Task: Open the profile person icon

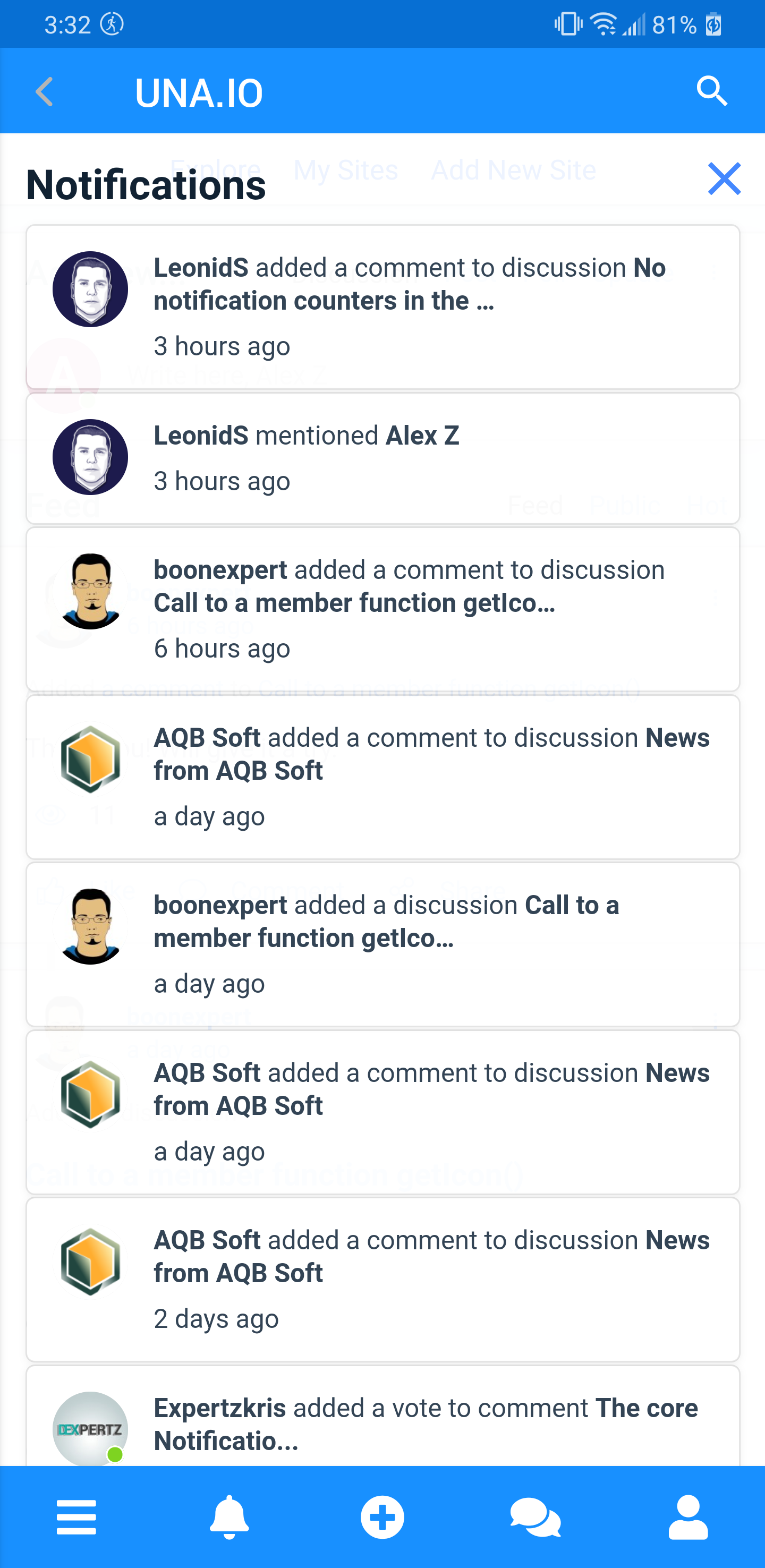Action: (688, 1516)
